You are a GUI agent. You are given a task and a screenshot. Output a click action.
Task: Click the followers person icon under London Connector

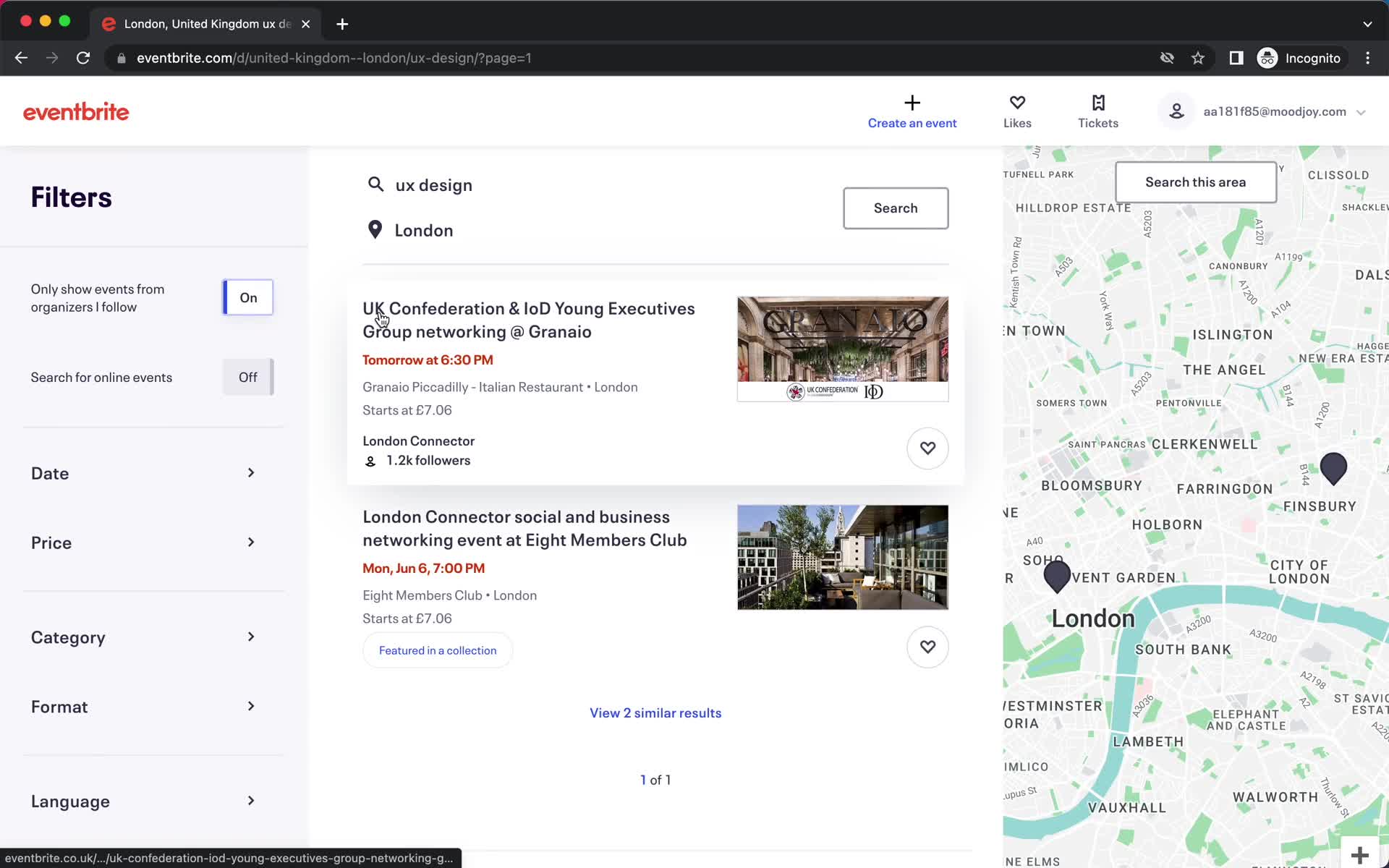[x=370, y=461]
